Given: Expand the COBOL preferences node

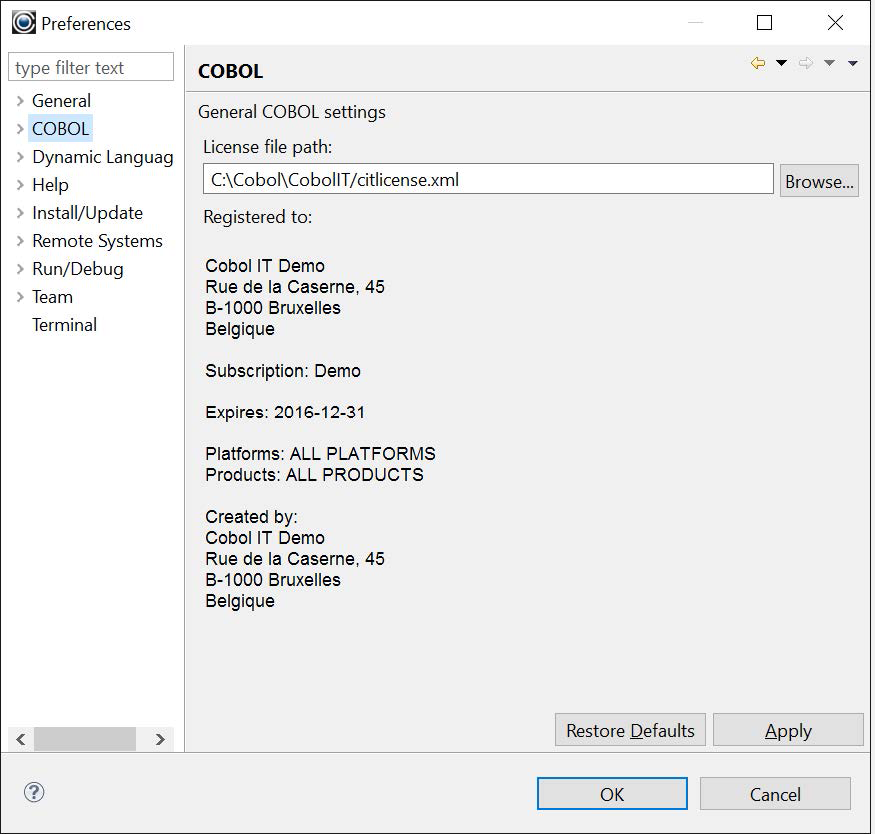Looking at the screenshot, I should pos(20,129).
